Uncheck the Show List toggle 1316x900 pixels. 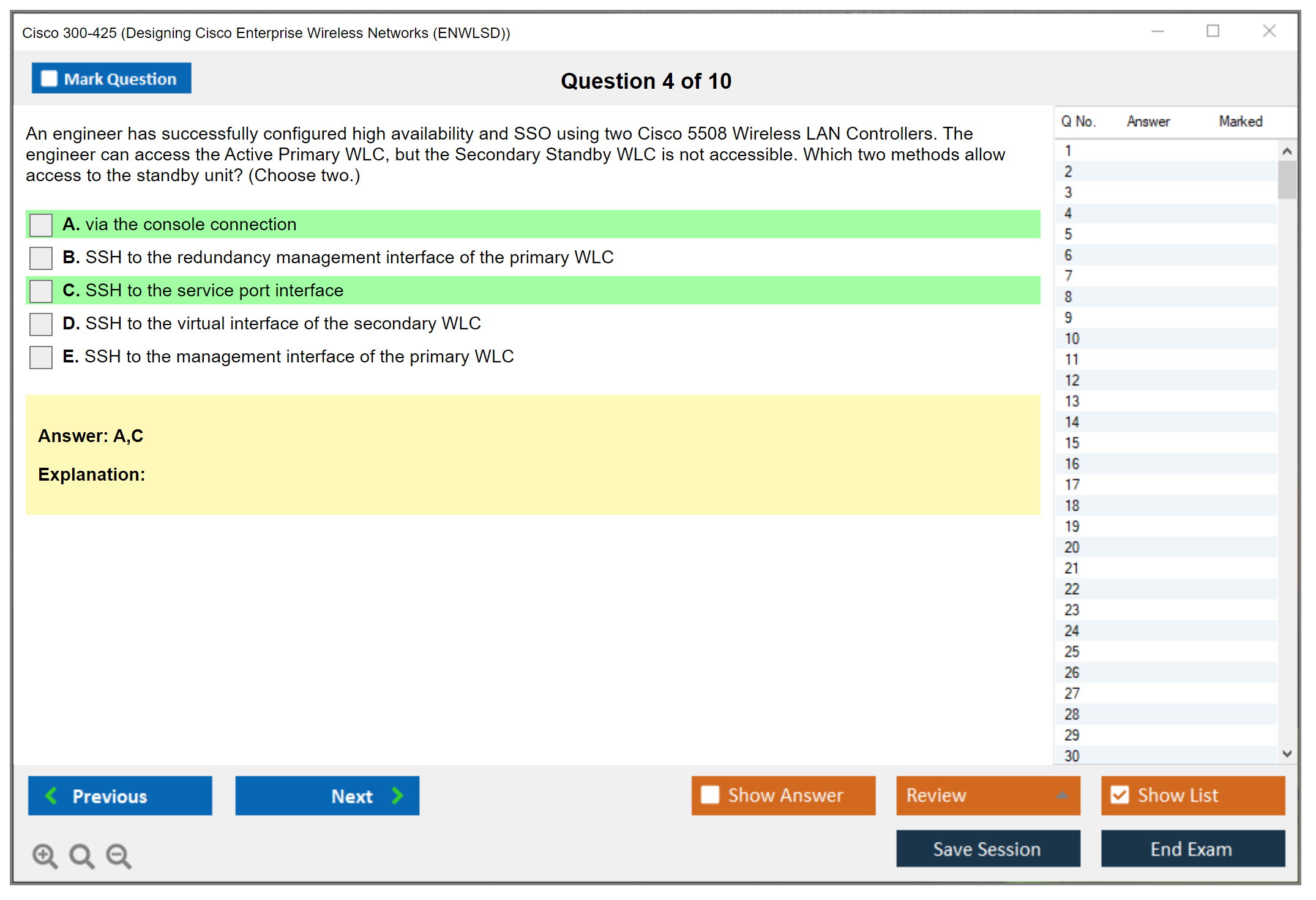pyautogui.click(x=1120, y=795)
